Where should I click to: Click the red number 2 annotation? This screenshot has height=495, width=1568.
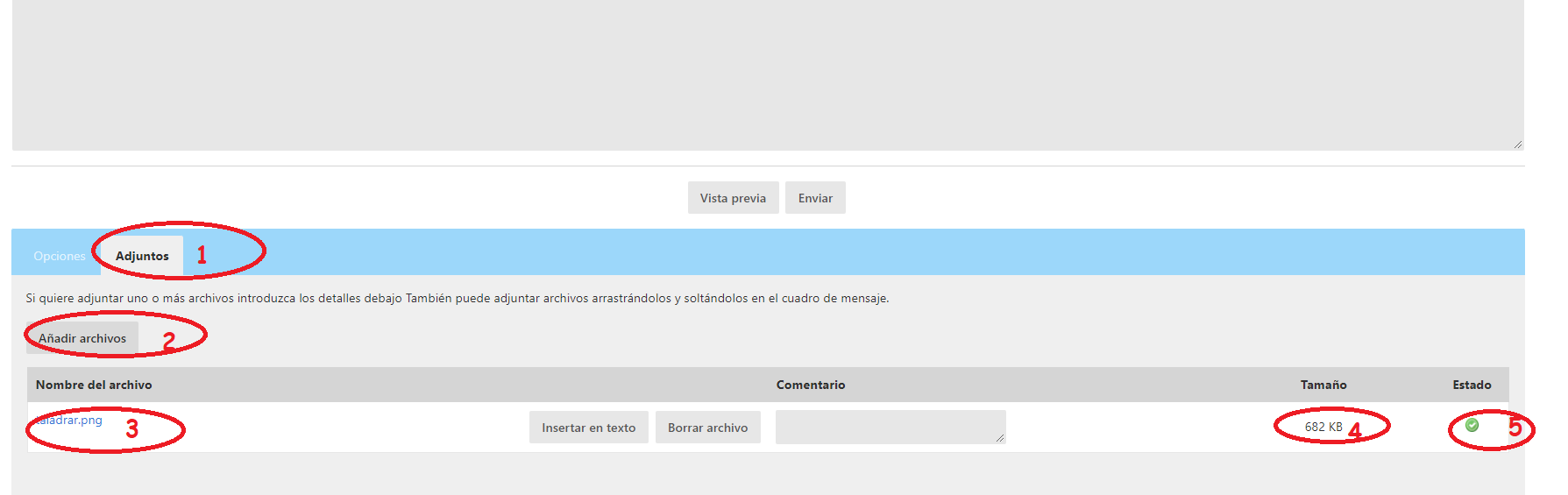[x=169, y=341]
